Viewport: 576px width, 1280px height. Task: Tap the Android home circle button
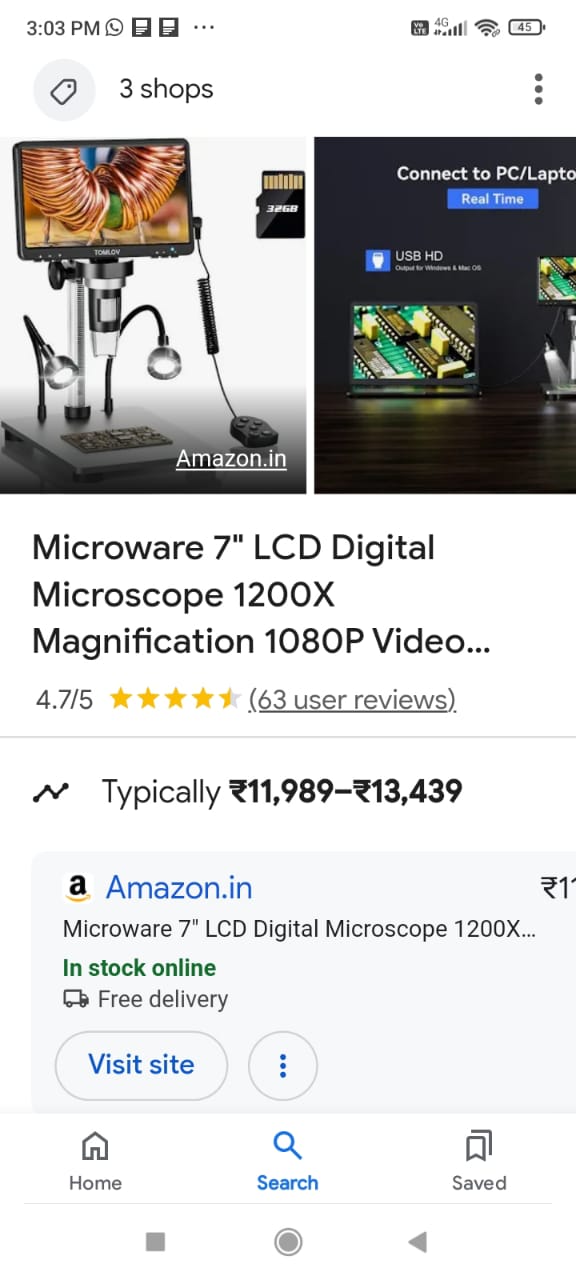[288, 1242]
